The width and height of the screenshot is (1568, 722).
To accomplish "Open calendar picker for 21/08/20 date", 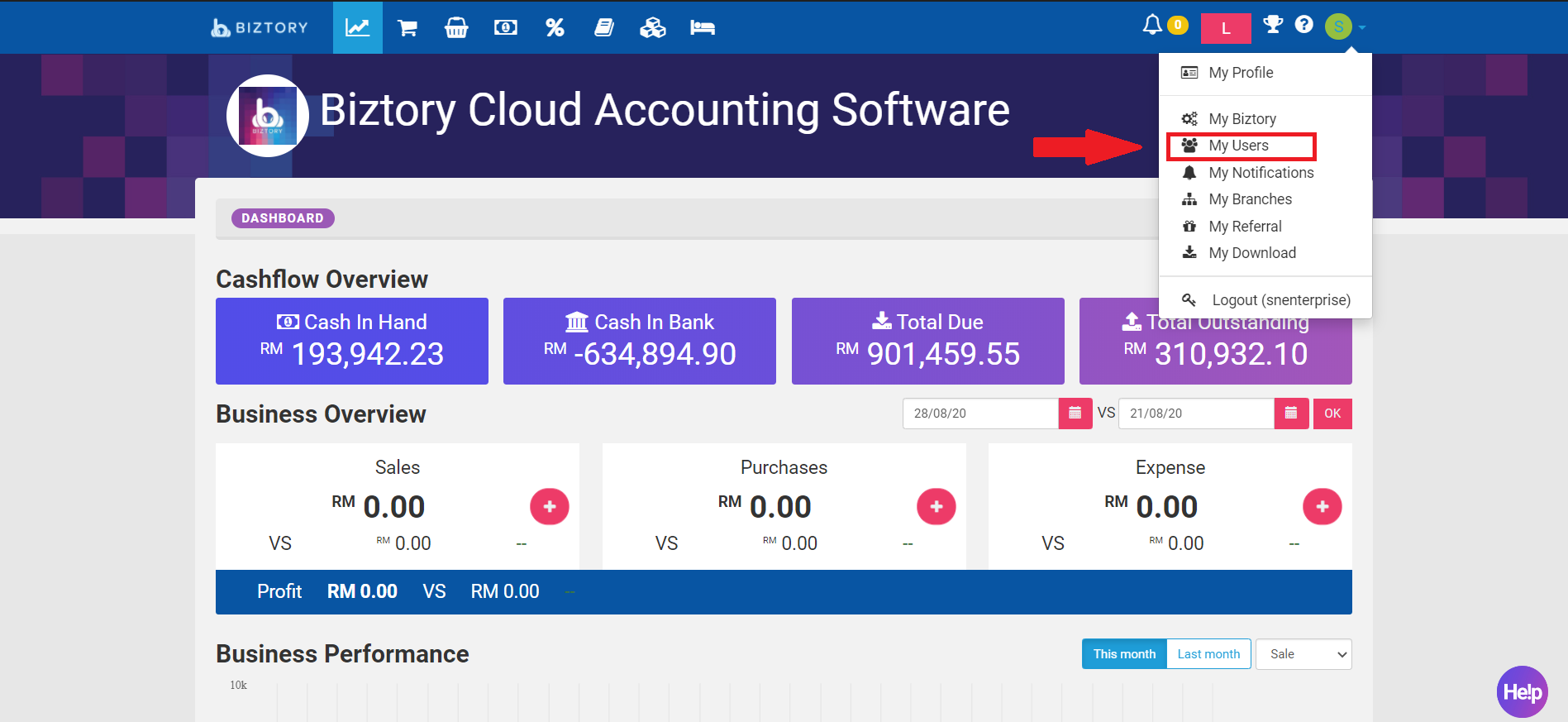I will click(1291, 414).
